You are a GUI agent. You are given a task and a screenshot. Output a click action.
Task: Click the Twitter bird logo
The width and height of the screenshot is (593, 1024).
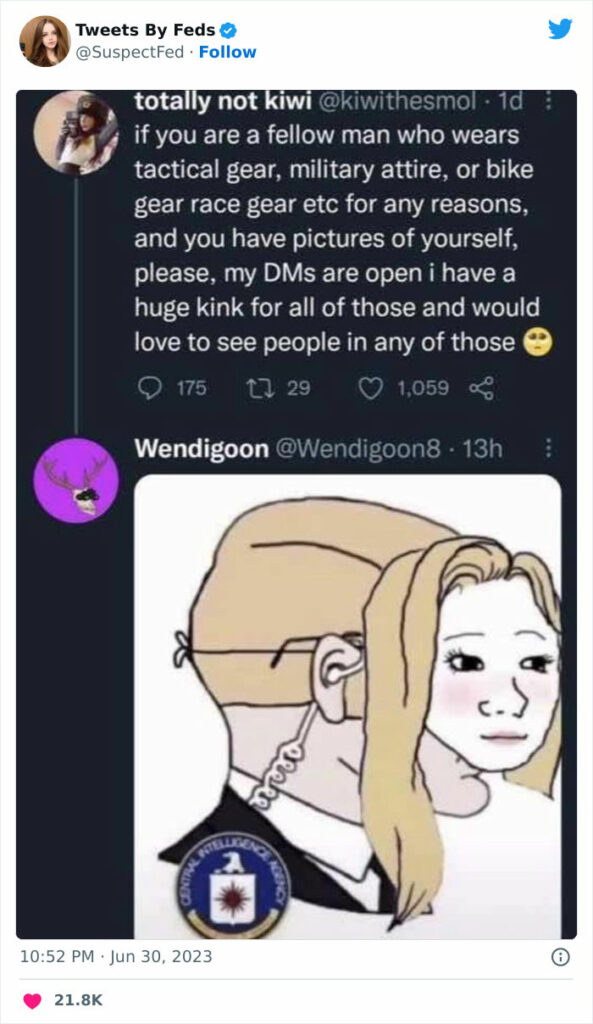tap(558, 30)
